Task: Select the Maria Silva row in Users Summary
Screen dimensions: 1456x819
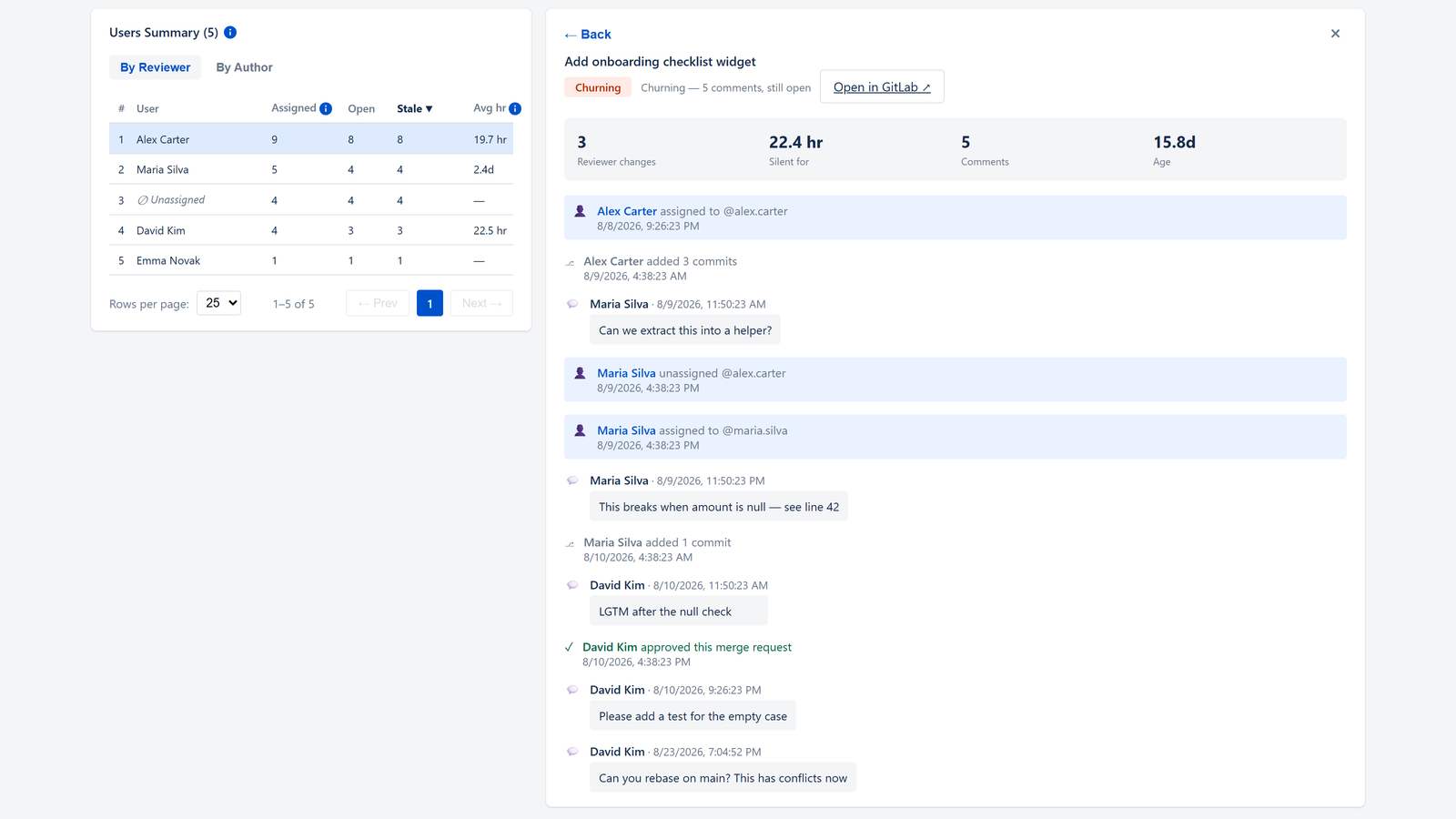Action: coord(311,169)
